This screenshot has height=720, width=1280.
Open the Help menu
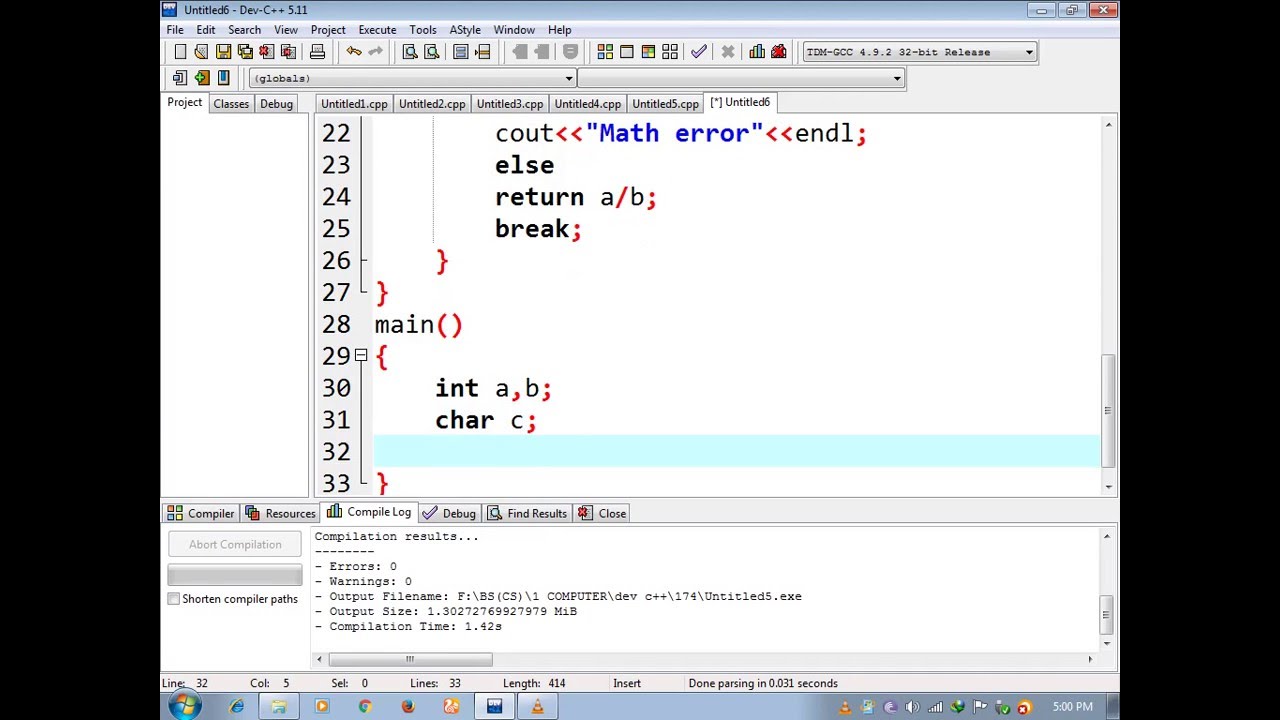(560, 30)
